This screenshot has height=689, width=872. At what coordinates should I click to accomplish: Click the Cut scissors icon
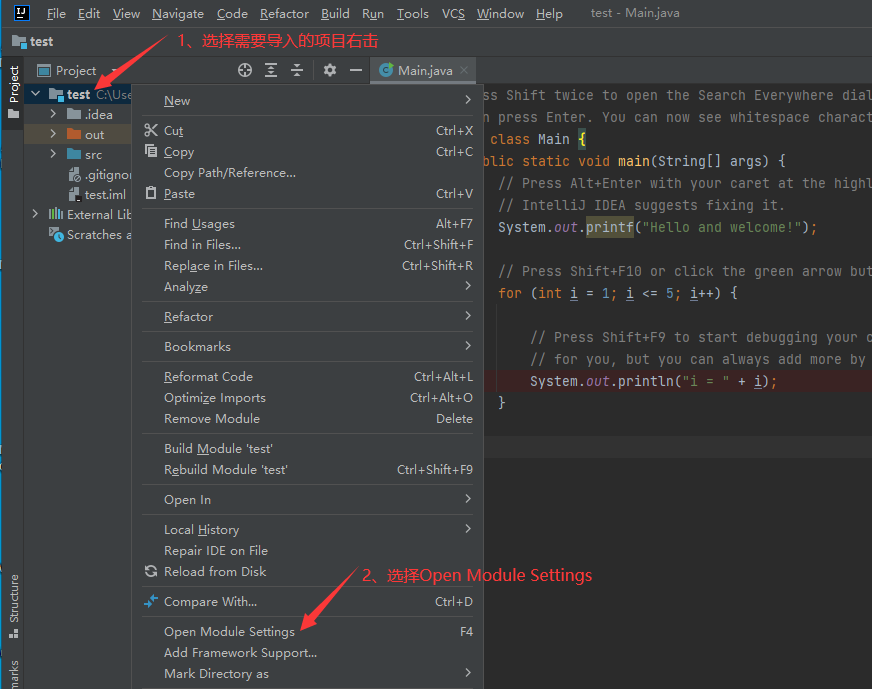coord(151,130)
